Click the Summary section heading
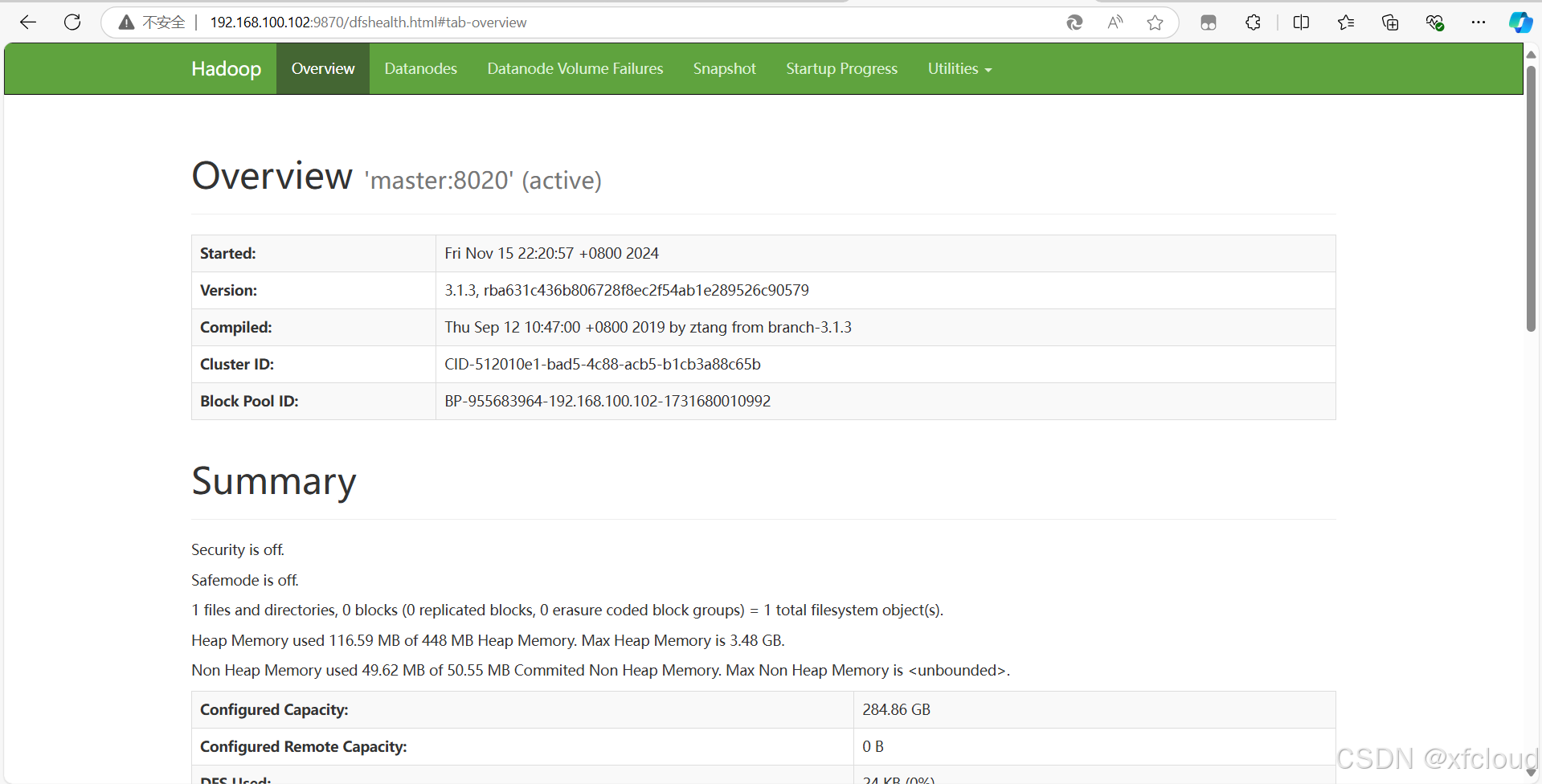The image size is (1542, 784). 274,481
